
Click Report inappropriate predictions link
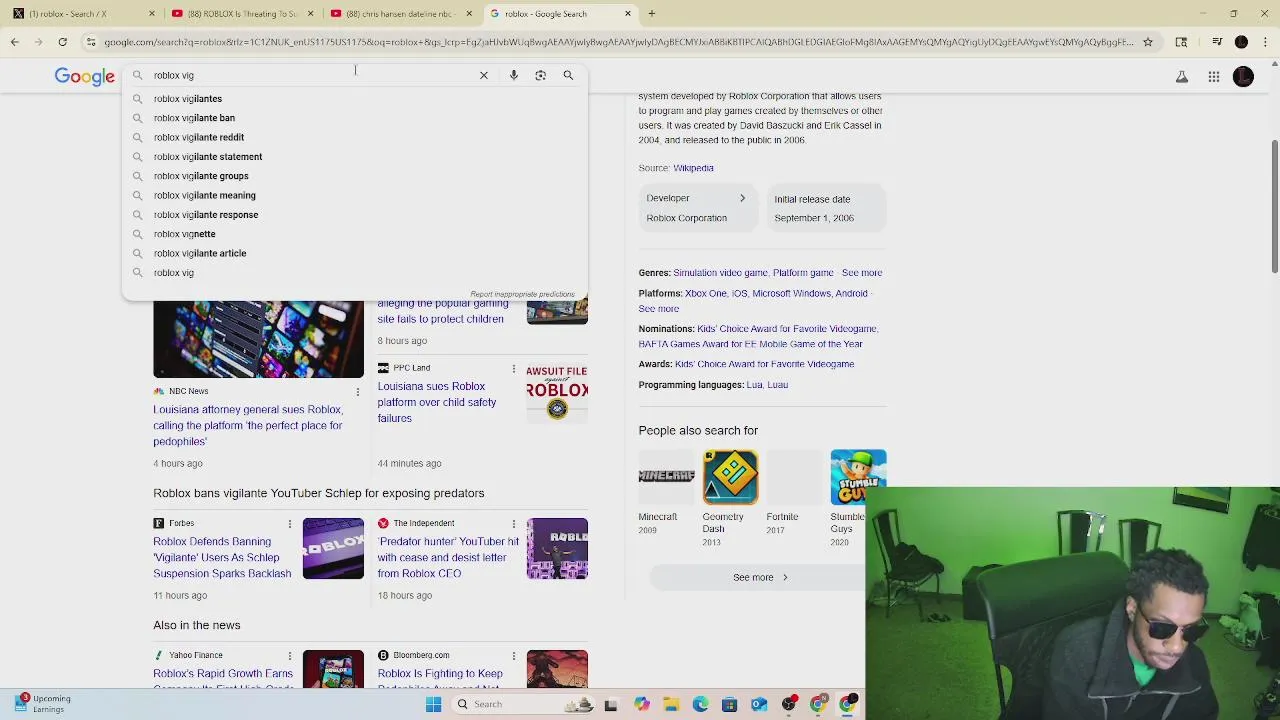click(x=522, y=294)
